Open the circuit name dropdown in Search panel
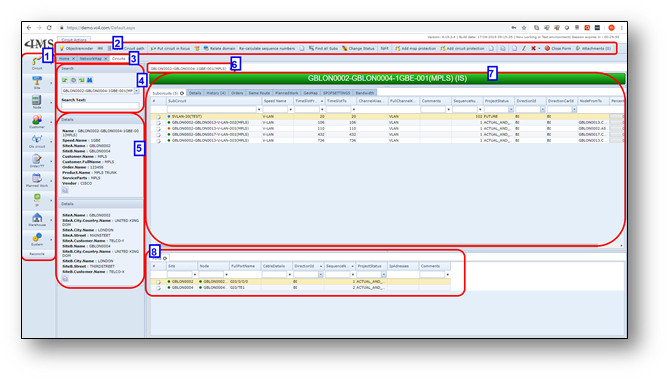The height and width of the screenshot is (381, 670). tap(137, 91)
